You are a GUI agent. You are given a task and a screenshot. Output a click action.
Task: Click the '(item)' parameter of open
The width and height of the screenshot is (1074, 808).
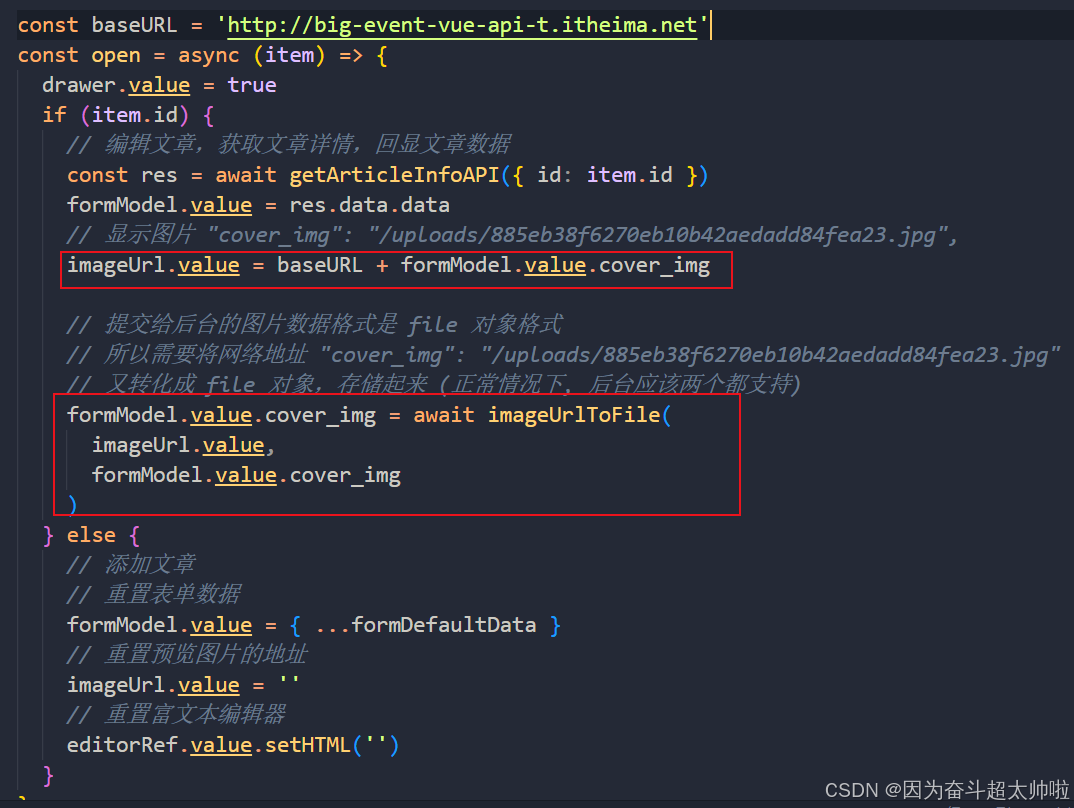pos(289,55)
